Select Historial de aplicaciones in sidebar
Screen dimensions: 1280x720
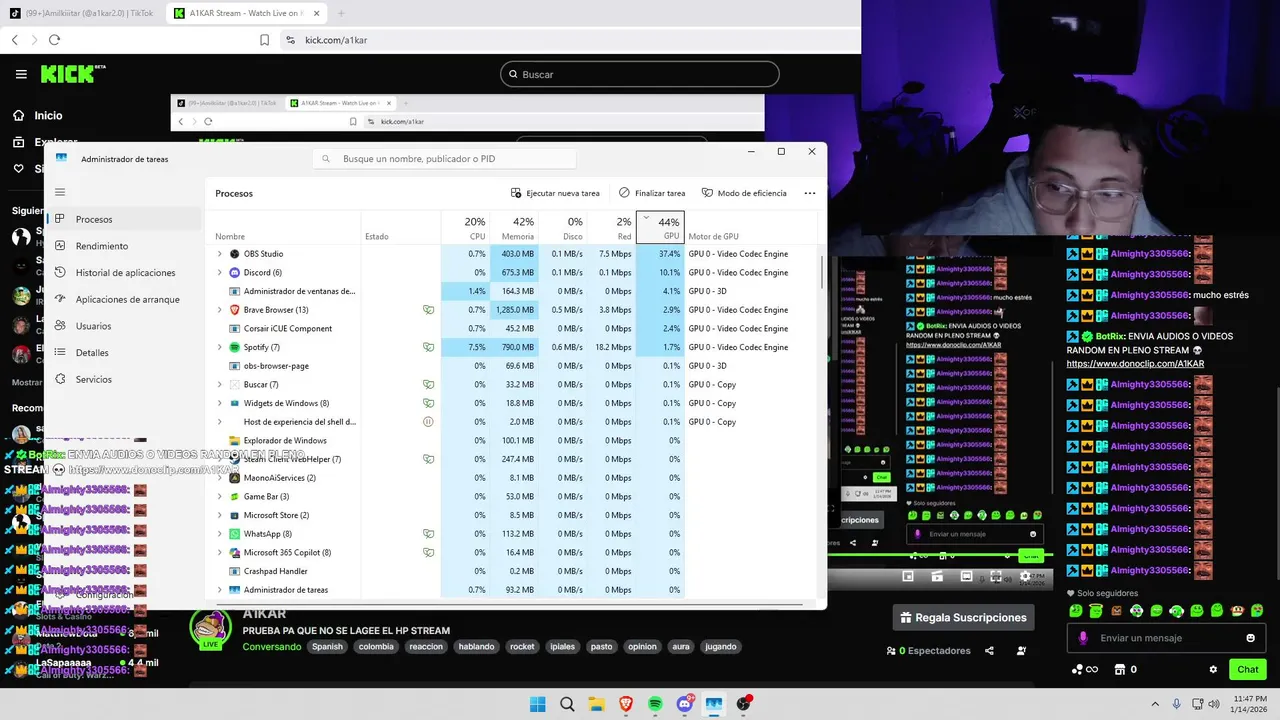coord(125,272)
